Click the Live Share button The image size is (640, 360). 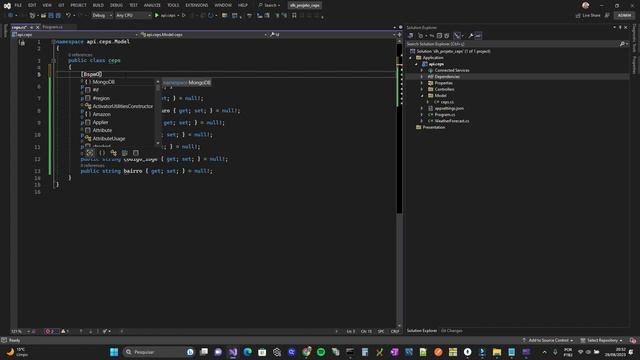coord(588,16)
